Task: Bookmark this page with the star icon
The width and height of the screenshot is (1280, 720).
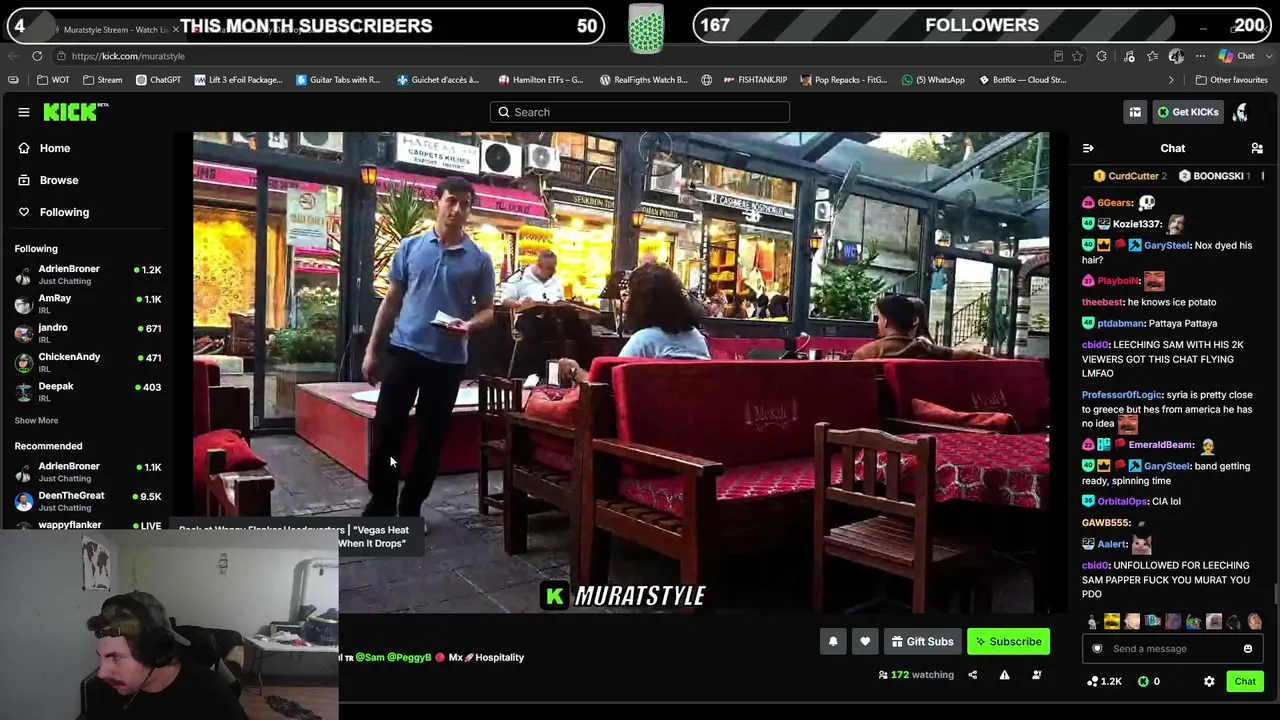Action: point(1077,56)
